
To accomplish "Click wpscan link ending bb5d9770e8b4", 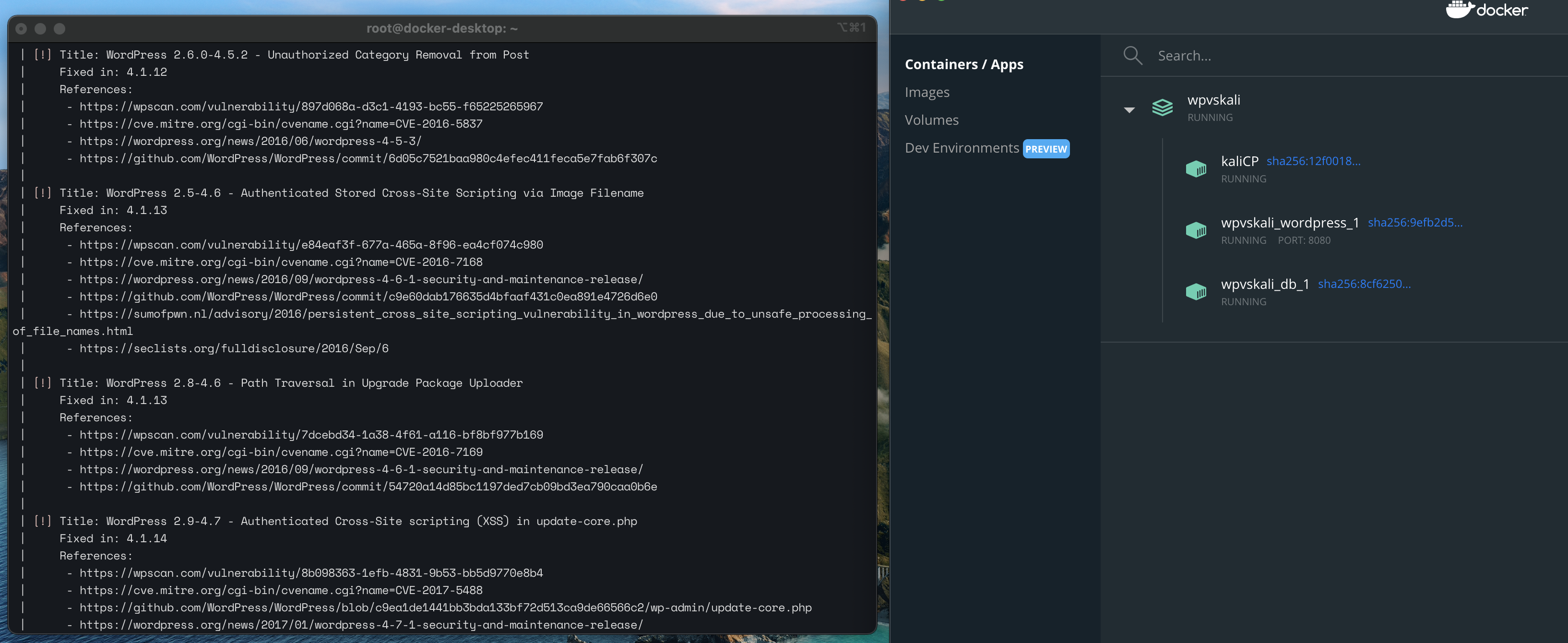I will tap(311, 573).
